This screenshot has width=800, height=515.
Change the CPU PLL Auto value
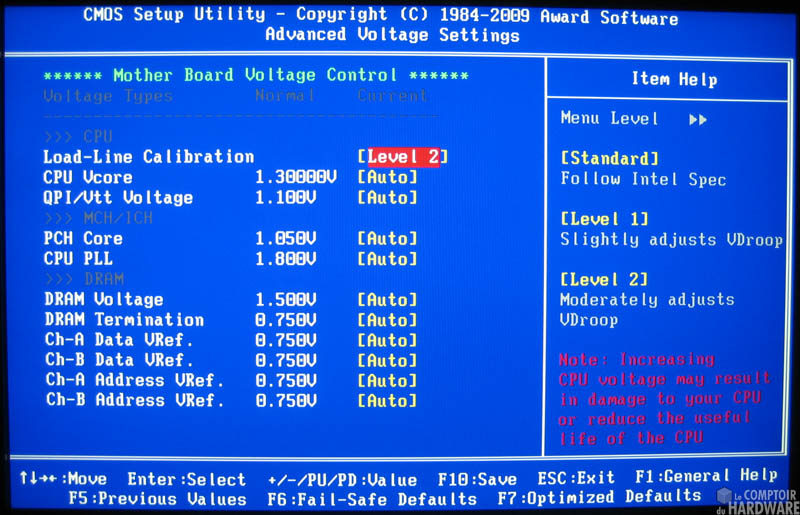[387, 259]
